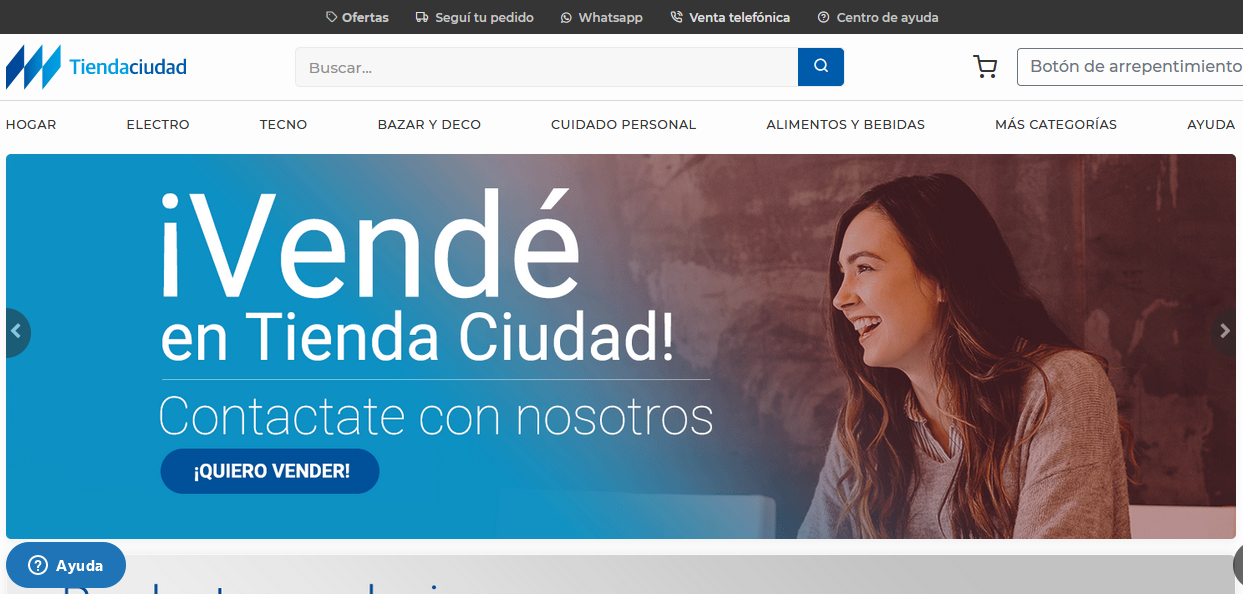Click the magnifier search icon button
The width and height of the screenshot is (1243, 594).
pos(820,67)
